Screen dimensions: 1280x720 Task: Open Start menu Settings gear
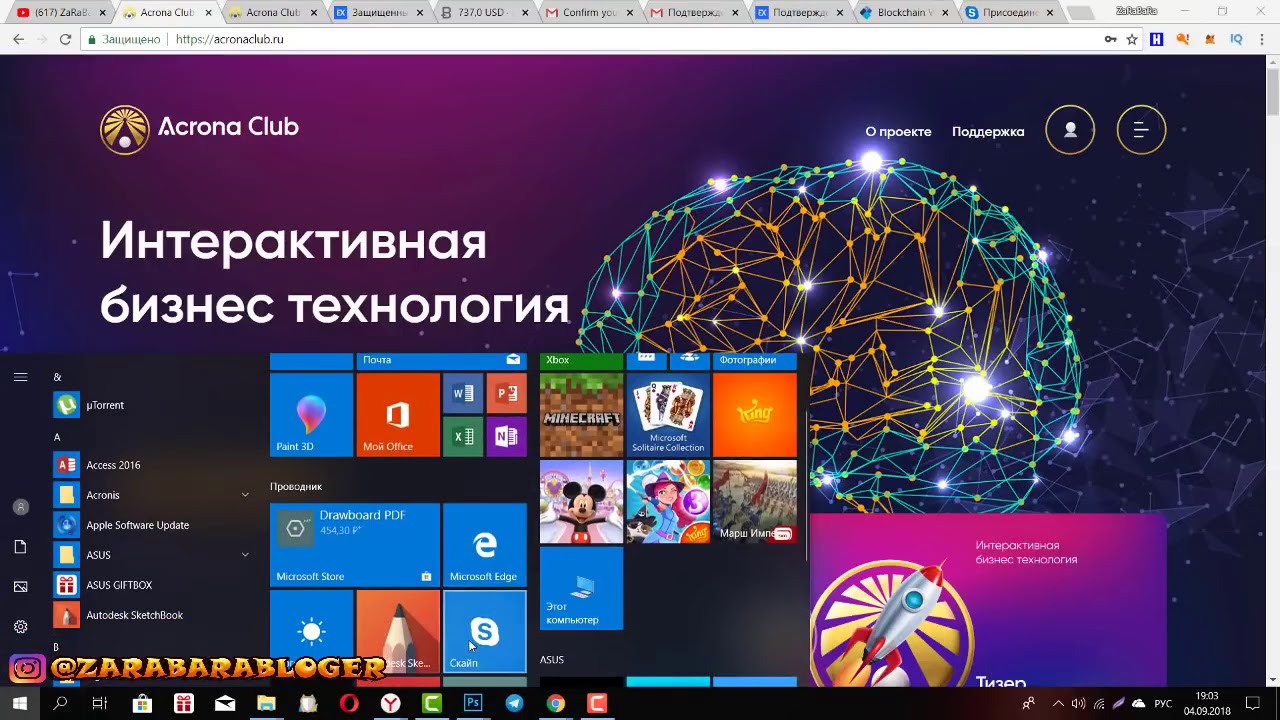tap(20, 627)
